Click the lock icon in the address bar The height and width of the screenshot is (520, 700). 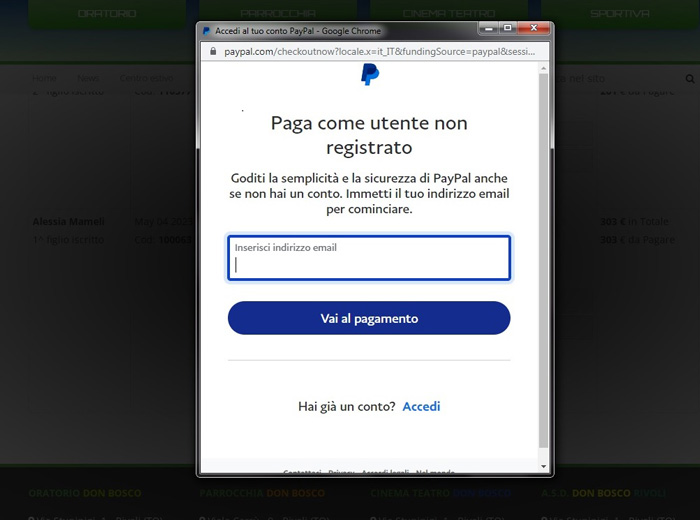tap(213, 51)
